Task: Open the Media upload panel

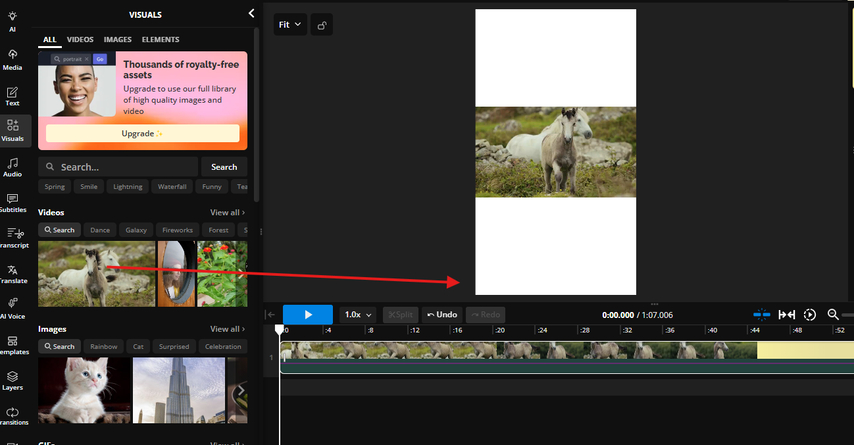Action: tap(12, 60)
